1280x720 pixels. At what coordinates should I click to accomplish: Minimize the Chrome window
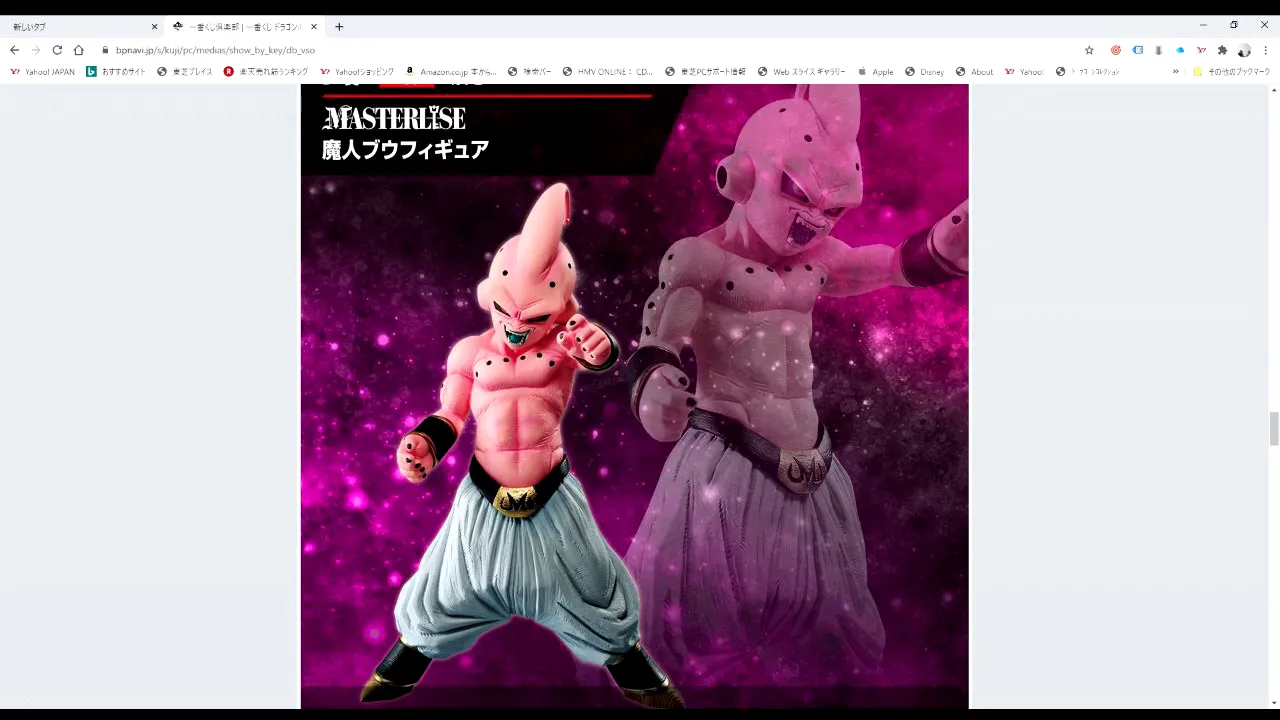(x=1203, y=26)
